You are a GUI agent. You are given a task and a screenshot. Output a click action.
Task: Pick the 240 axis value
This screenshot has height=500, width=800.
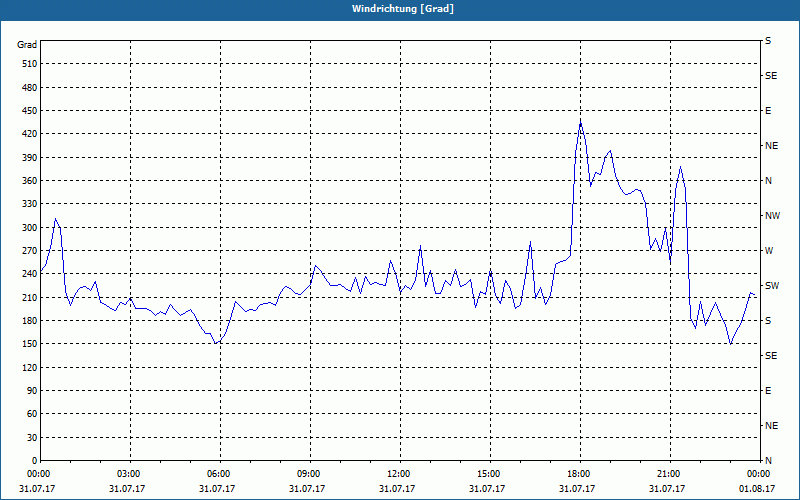[x=30, y=274]
